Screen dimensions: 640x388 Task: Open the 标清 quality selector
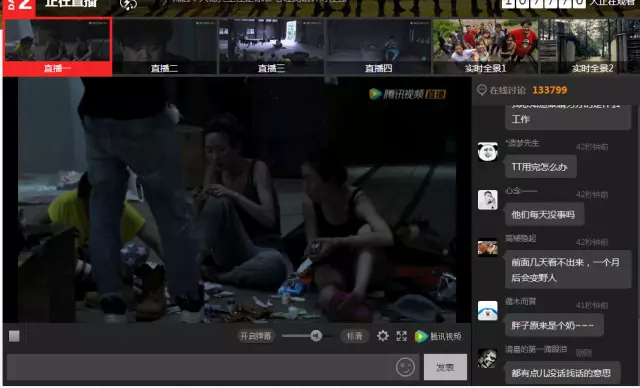[354, 336]
